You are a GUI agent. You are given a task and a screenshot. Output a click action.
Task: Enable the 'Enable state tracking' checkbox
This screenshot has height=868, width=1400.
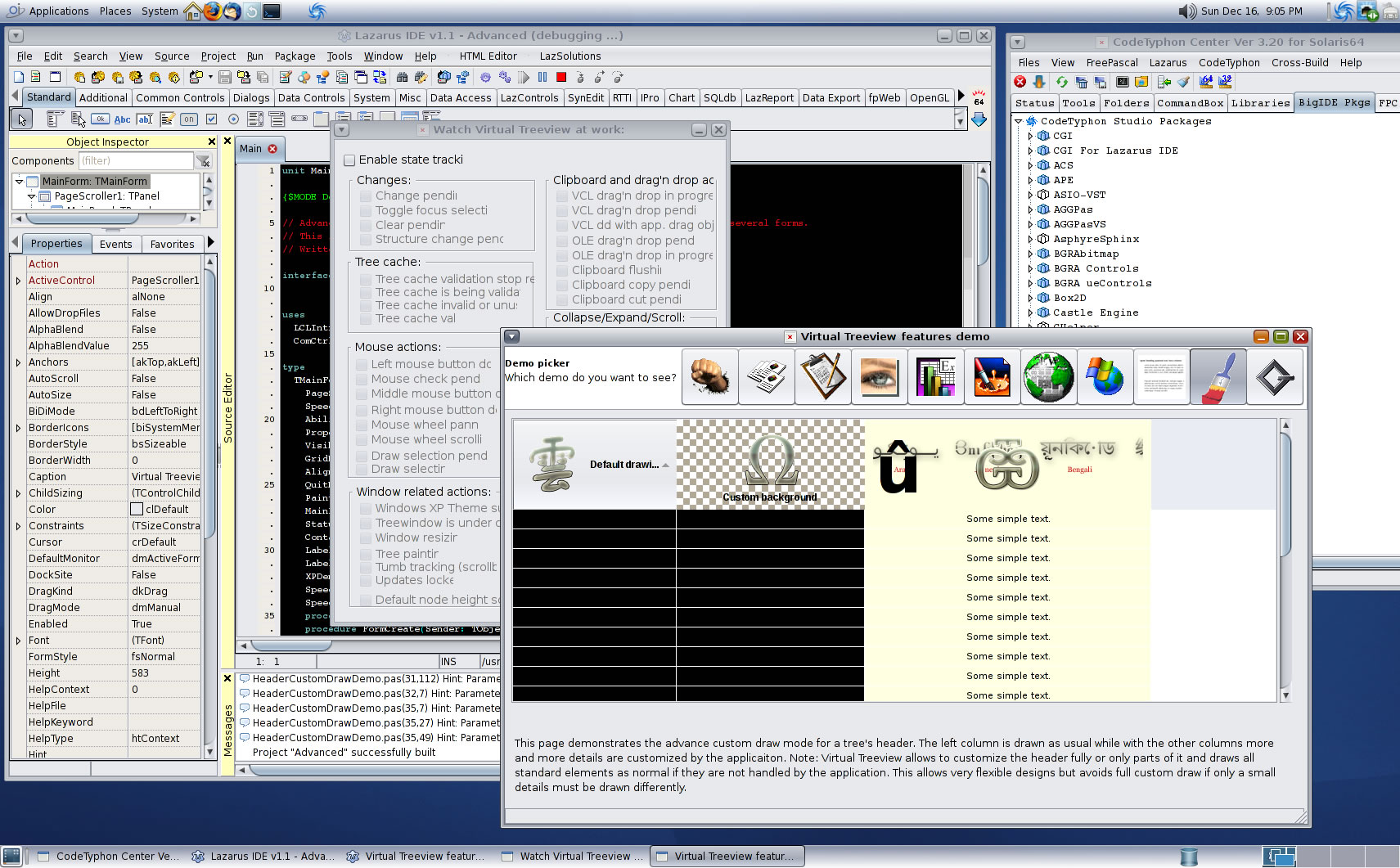(x=349, y=160)
